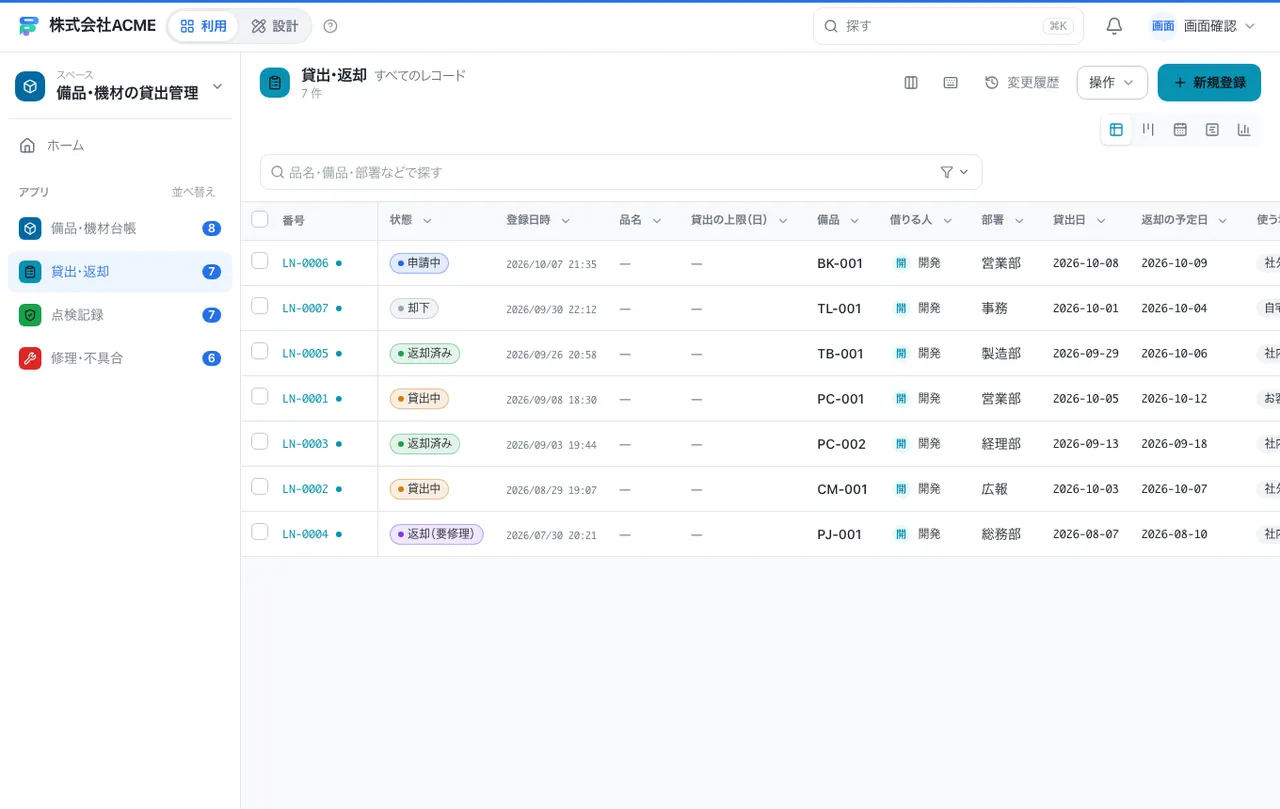The height and width of the screenshot is (809, 1280).
Task: Switch to the list form view icon
Action: pyautogui.click(x=1212, y=130)
